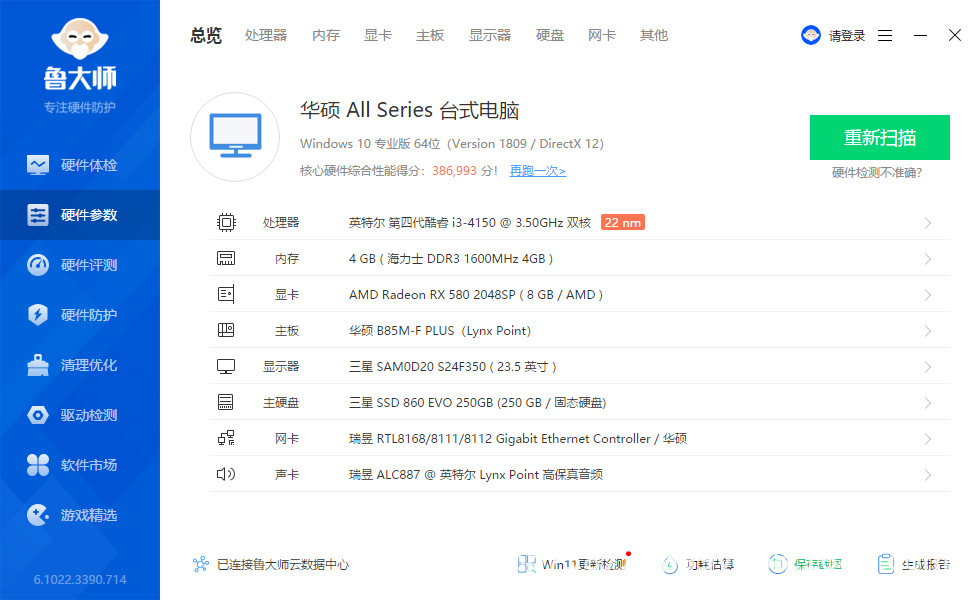
Task: Switch to the 硬盘 tab
Action: click(x=550, y=36)
